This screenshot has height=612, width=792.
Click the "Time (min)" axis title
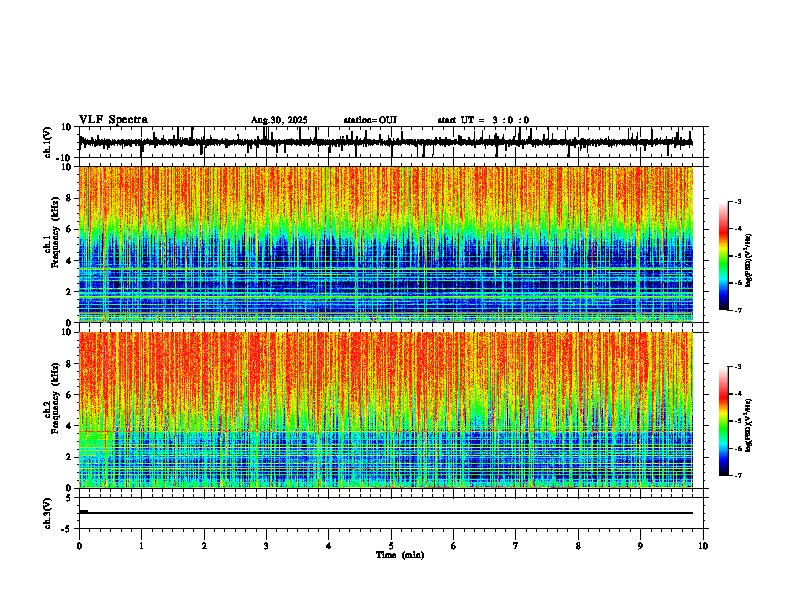click(x=400, y=555)
